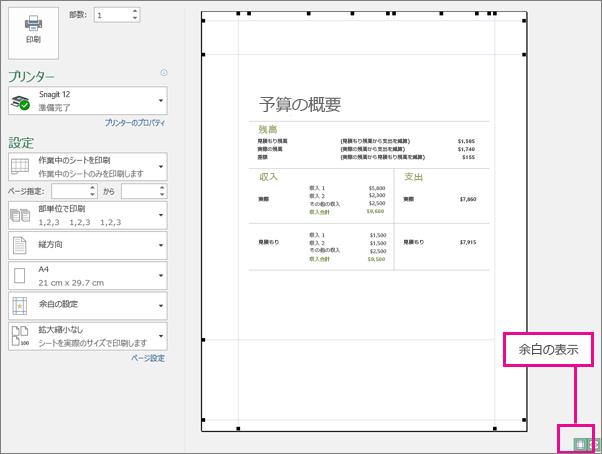Click the collated pages icon

[20, 215]
